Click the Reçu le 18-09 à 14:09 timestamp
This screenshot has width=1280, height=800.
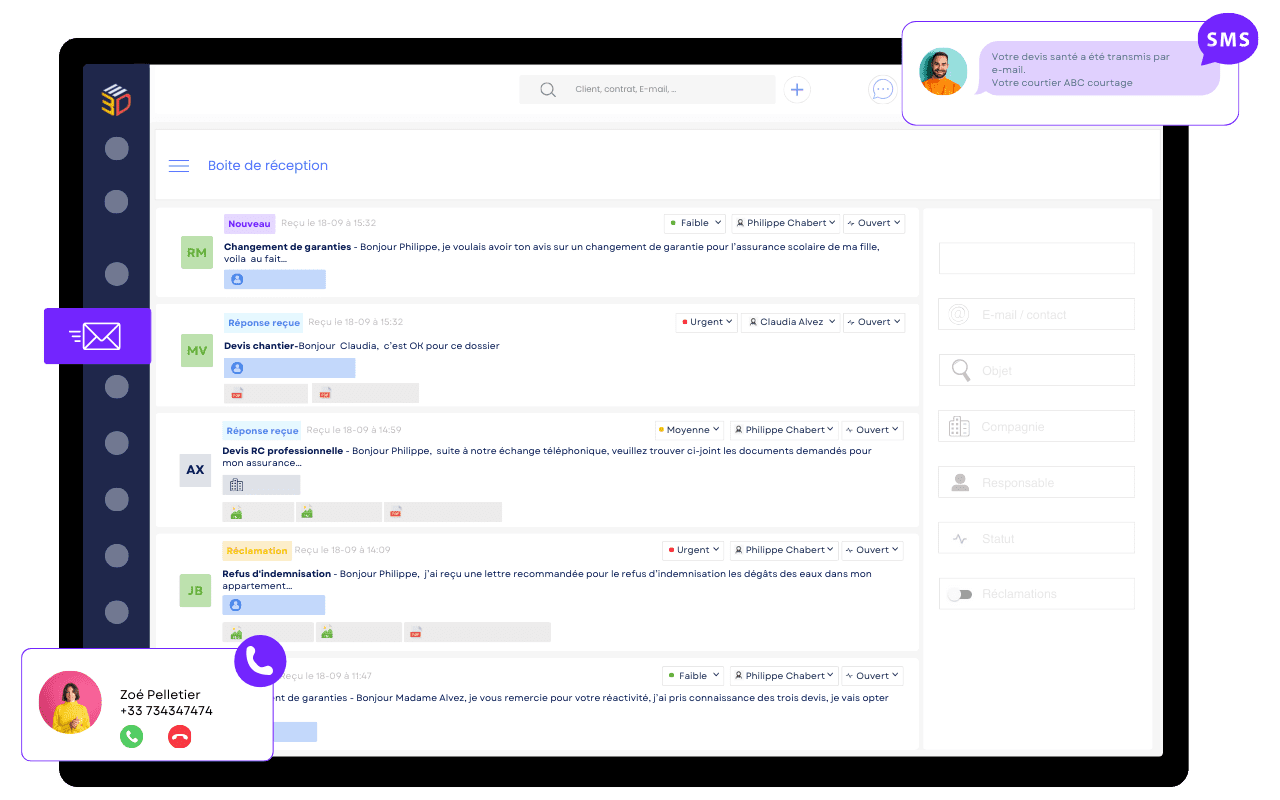[343, 550]
